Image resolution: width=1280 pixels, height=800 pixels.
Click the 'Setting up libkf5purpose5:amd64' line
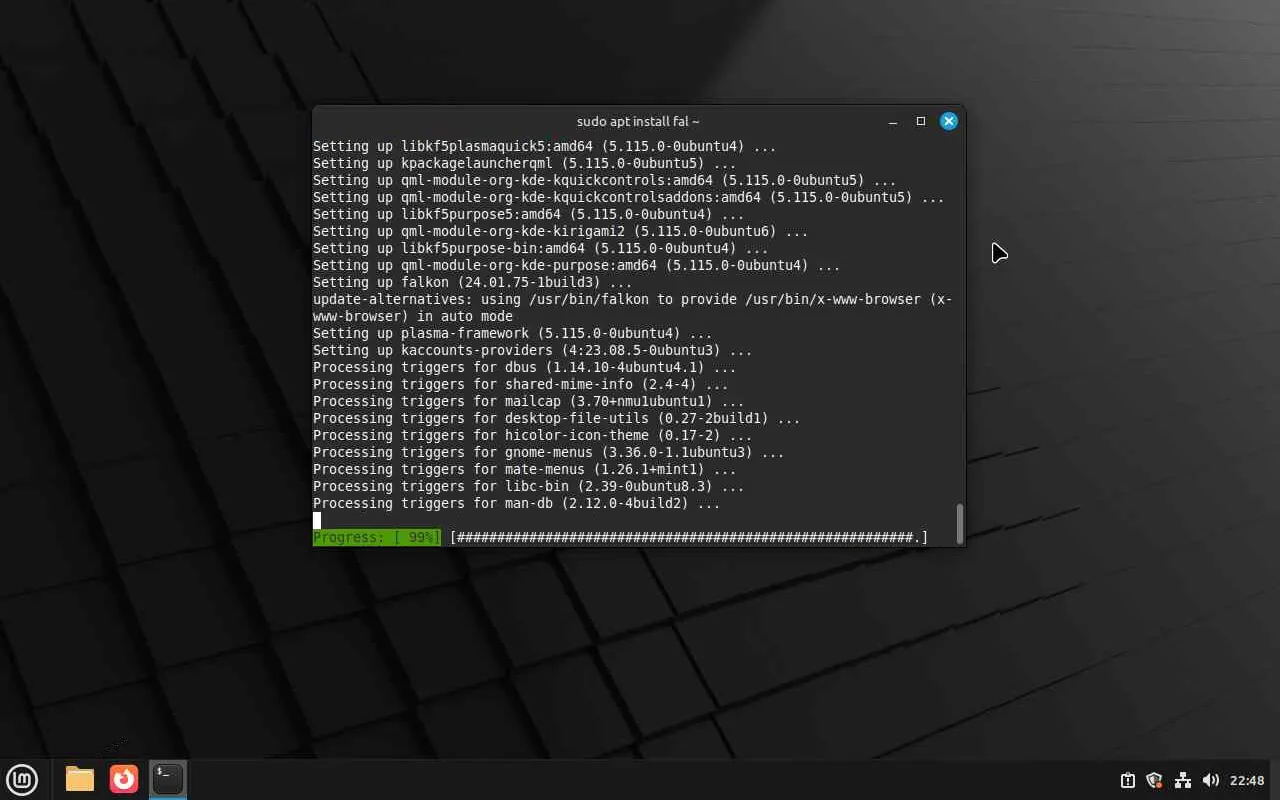coord(529,215)
